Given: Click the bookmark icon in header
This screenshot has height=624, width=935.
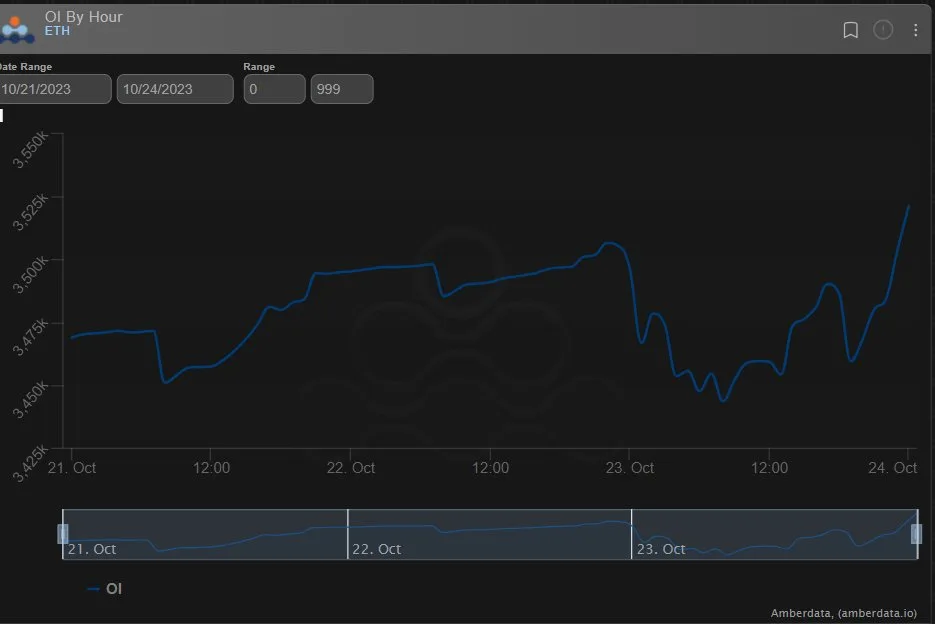Looking at the screenshot, I should [x=850, y=30].
